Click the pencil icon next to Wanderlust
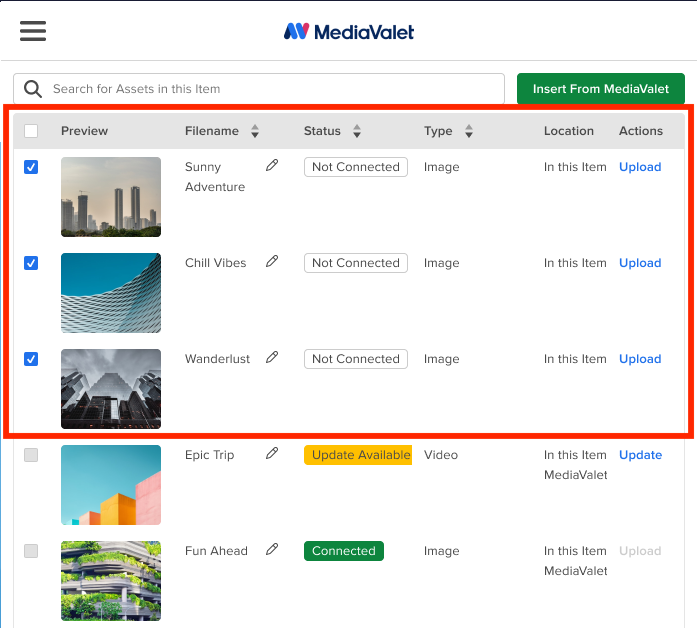Screen dimensions: 697x628 point(272,357)
